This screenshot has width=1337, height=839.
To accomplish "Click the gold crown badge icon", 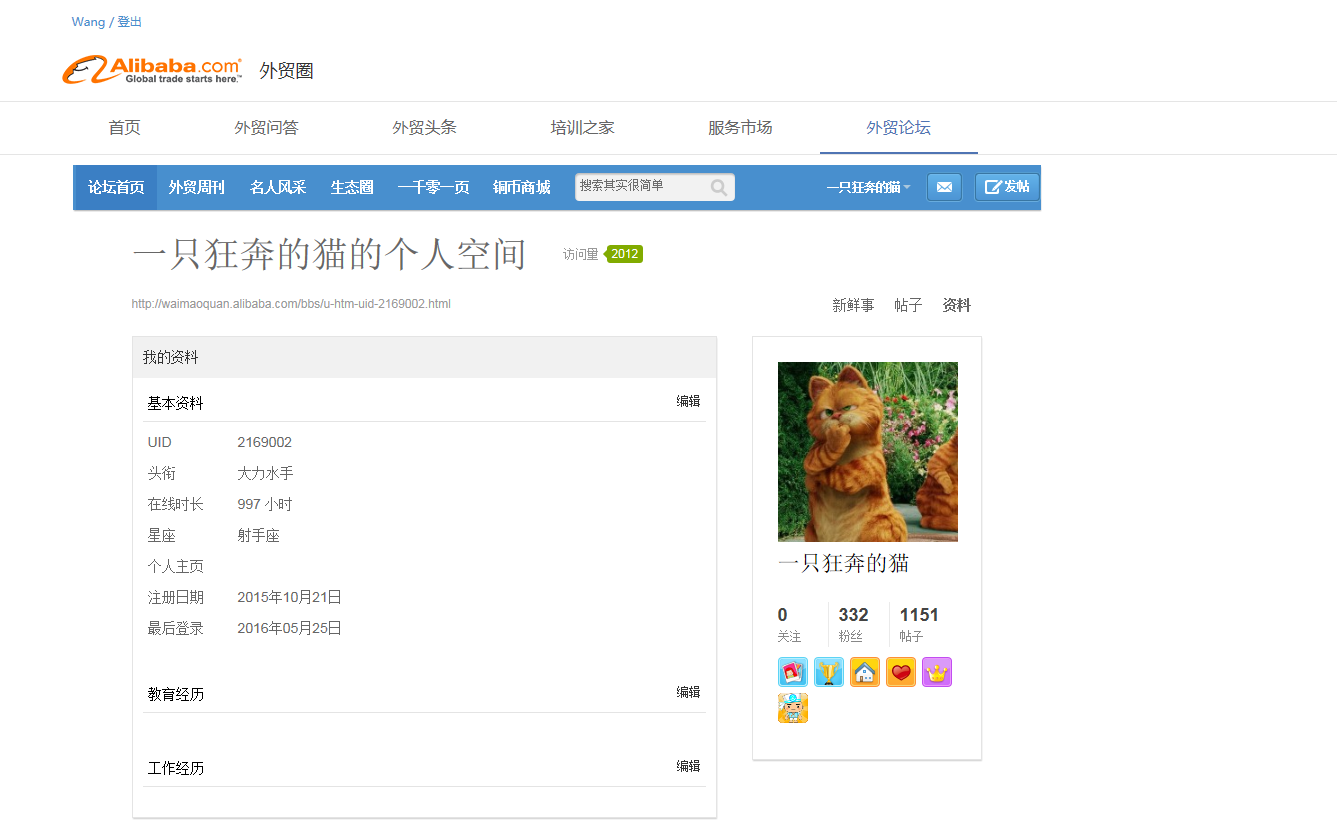I will click(936, 672).
